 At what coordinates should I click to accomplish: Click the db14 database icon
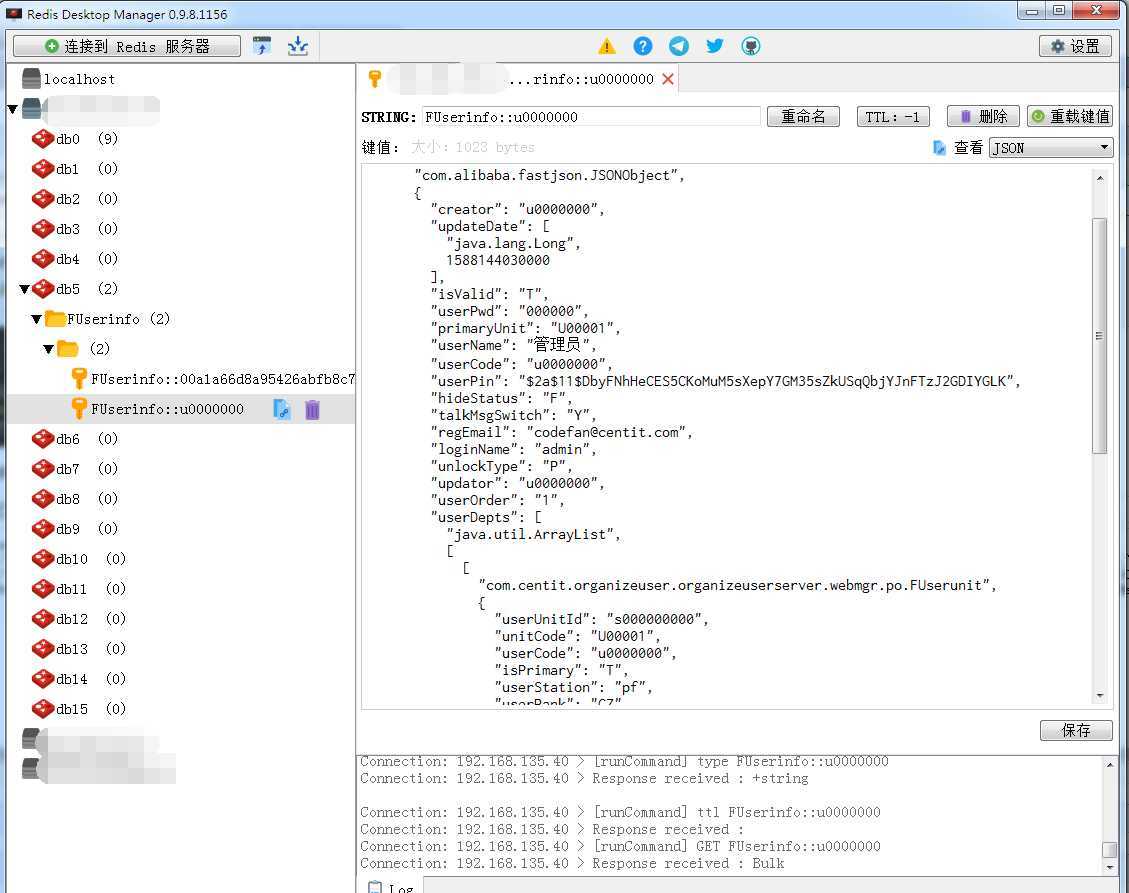[x=42, y=680]
